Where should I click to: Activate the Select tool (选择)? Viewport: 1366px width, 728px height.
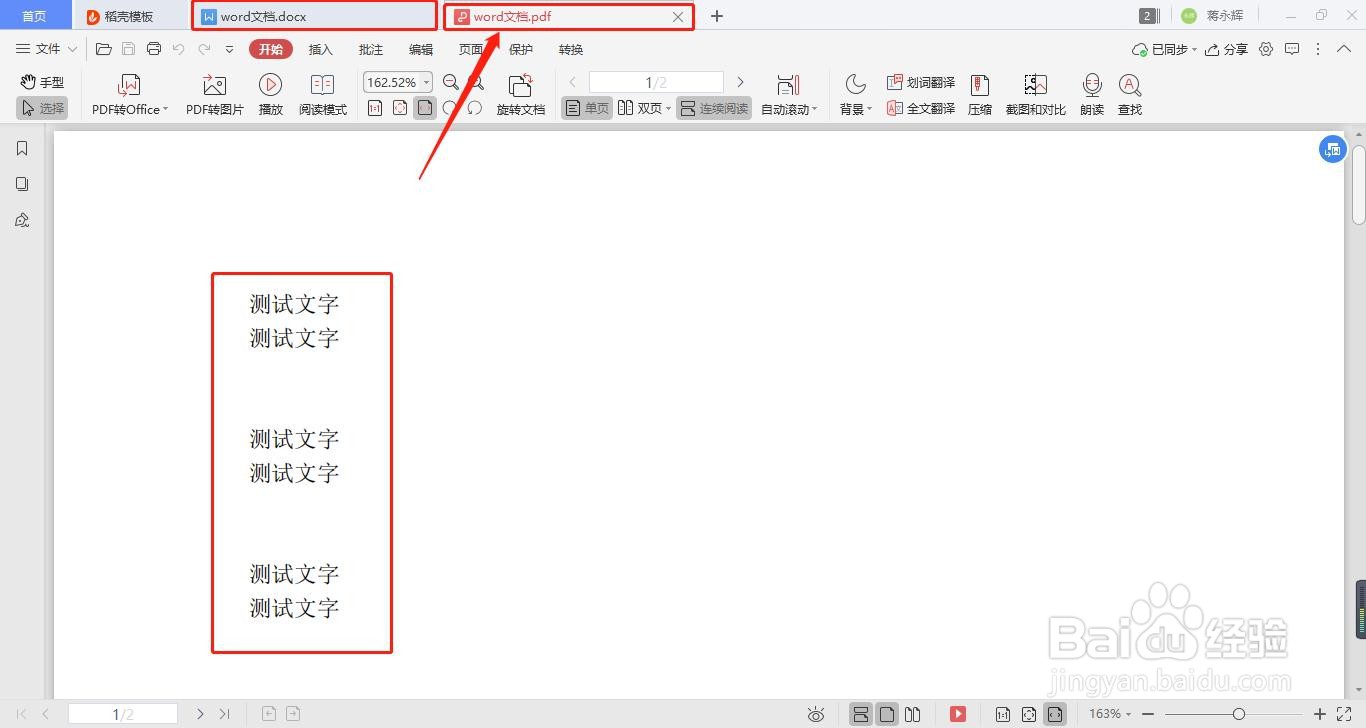(41, 108)
